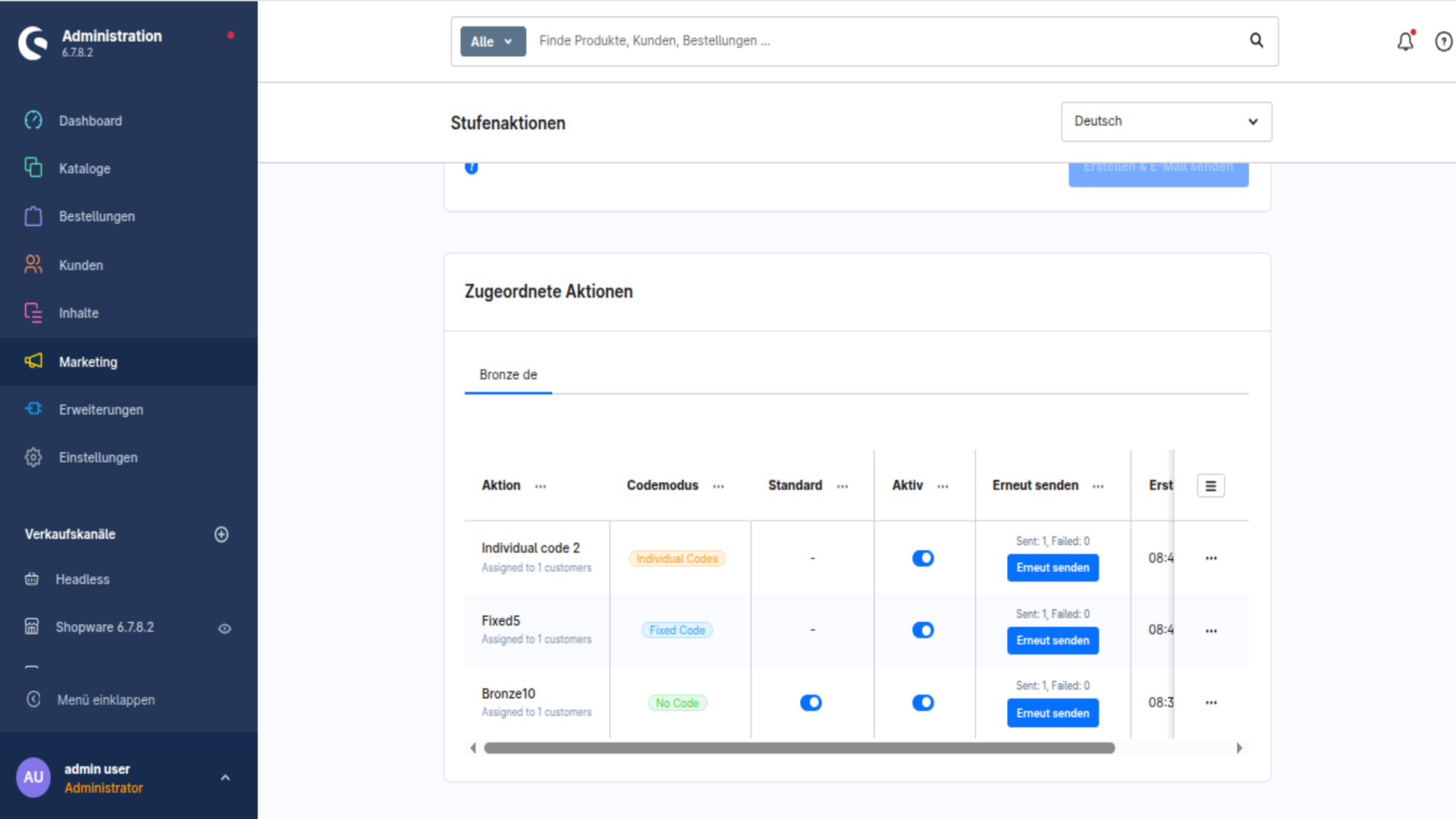Screen dimensions: 1456x819
Task: Open the Dashboard icon in sidebar
Action: click(x=33, y=120)
